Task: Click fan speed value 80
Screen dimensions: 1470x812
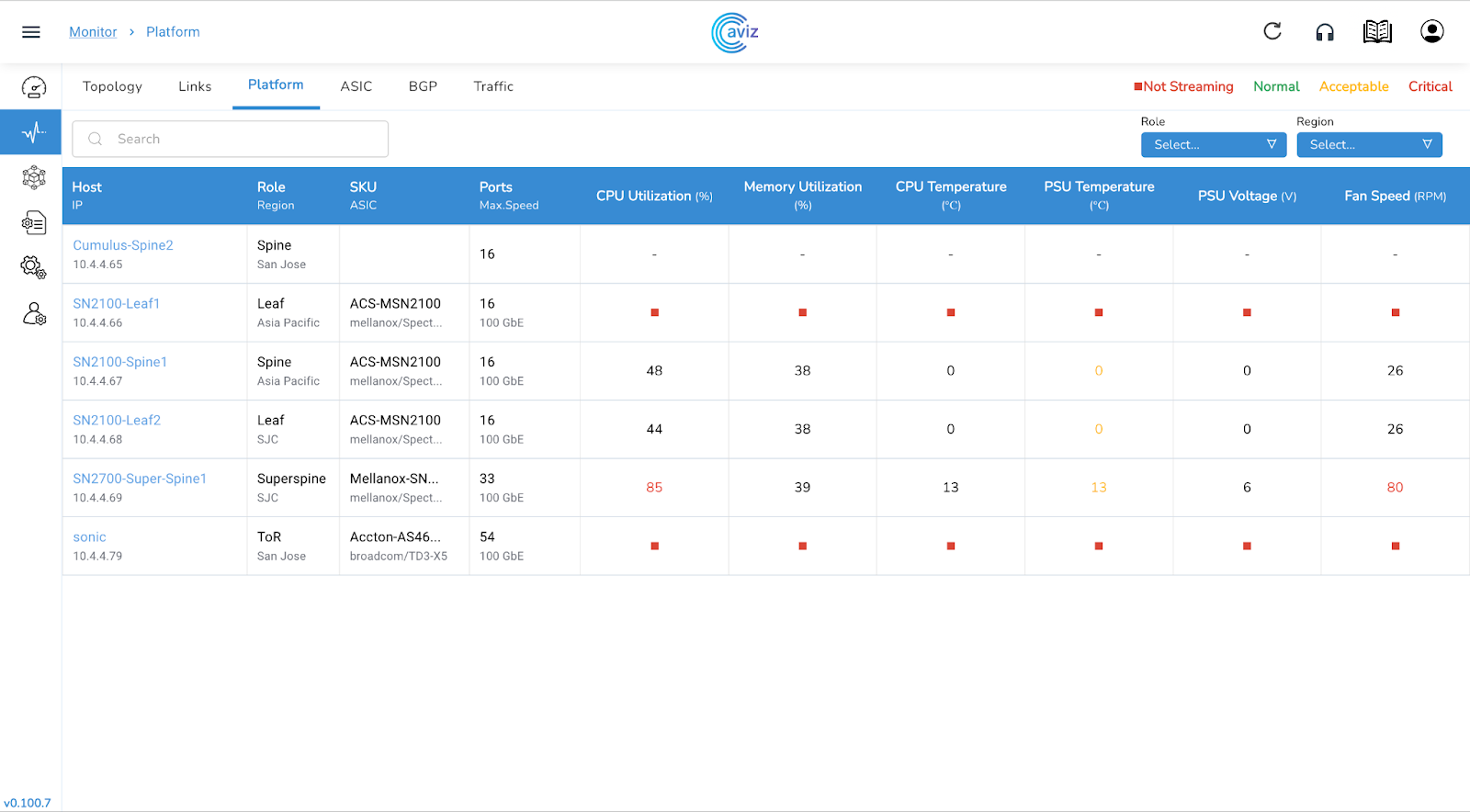Action: 1395,488
